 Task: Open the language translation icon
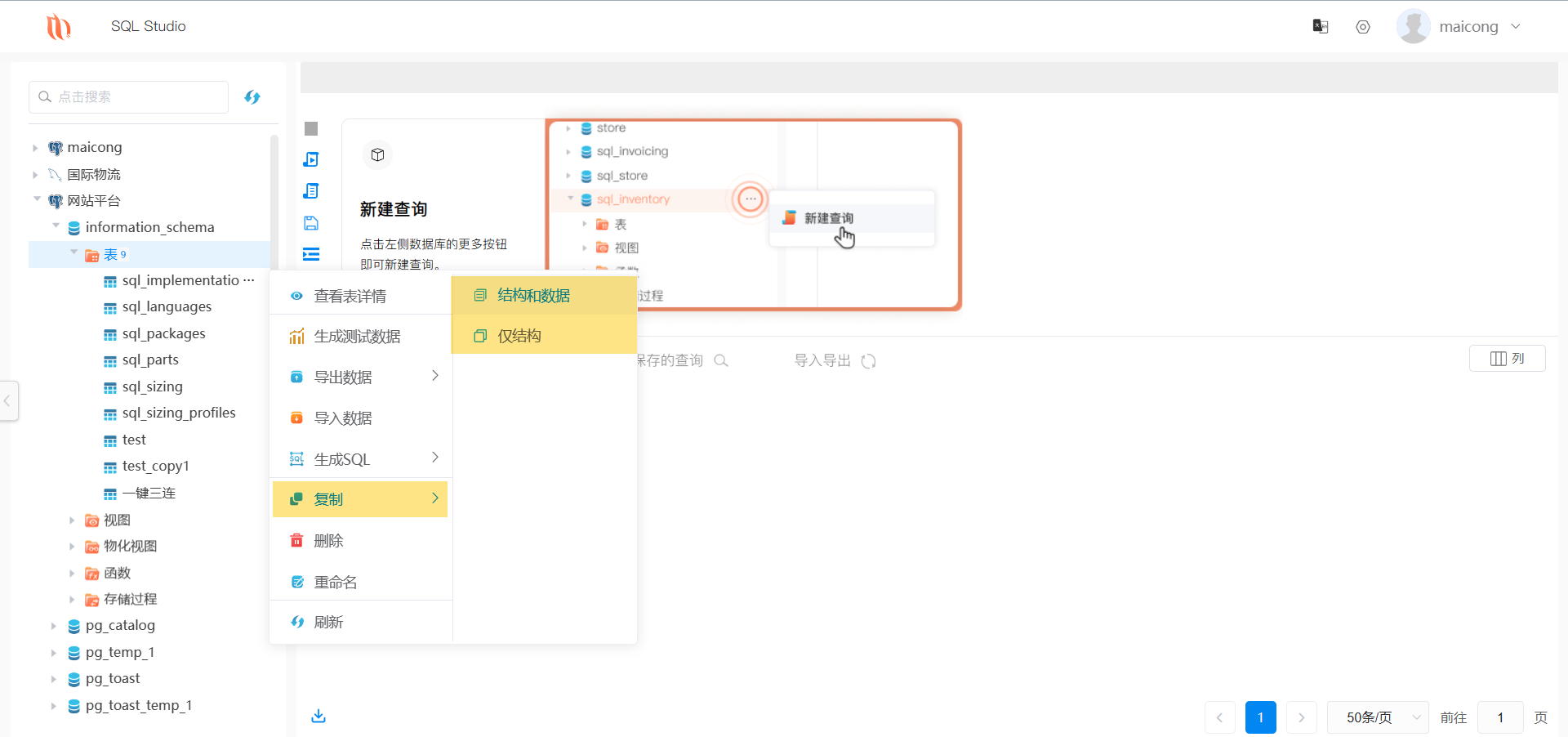[1321, 26]
